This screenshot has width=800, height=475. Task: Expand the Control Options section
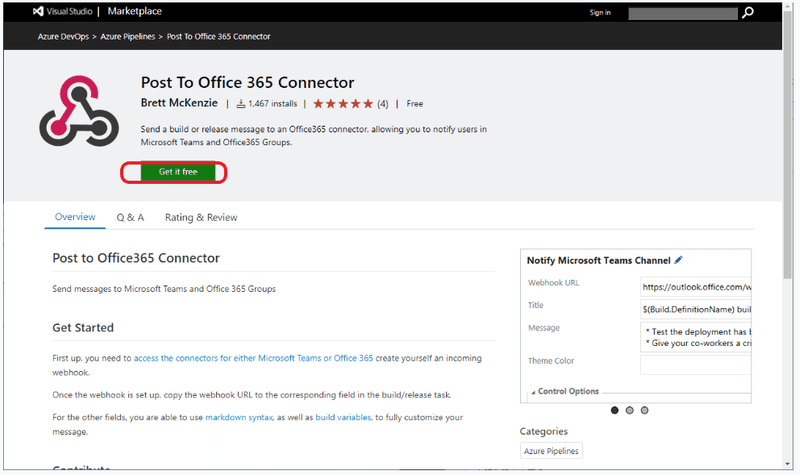(565, 391)
